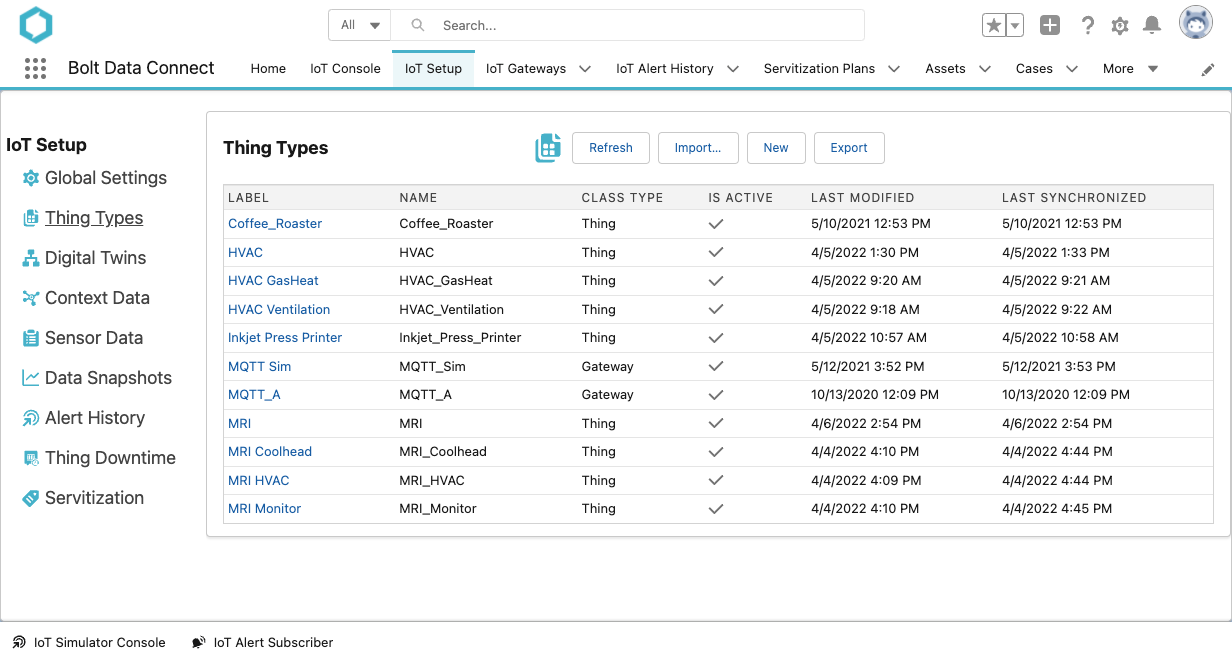This screenshot has width=1232, height=662.
Task: Click the IoT Alert Subscriber icon
Action: [199, 642]
